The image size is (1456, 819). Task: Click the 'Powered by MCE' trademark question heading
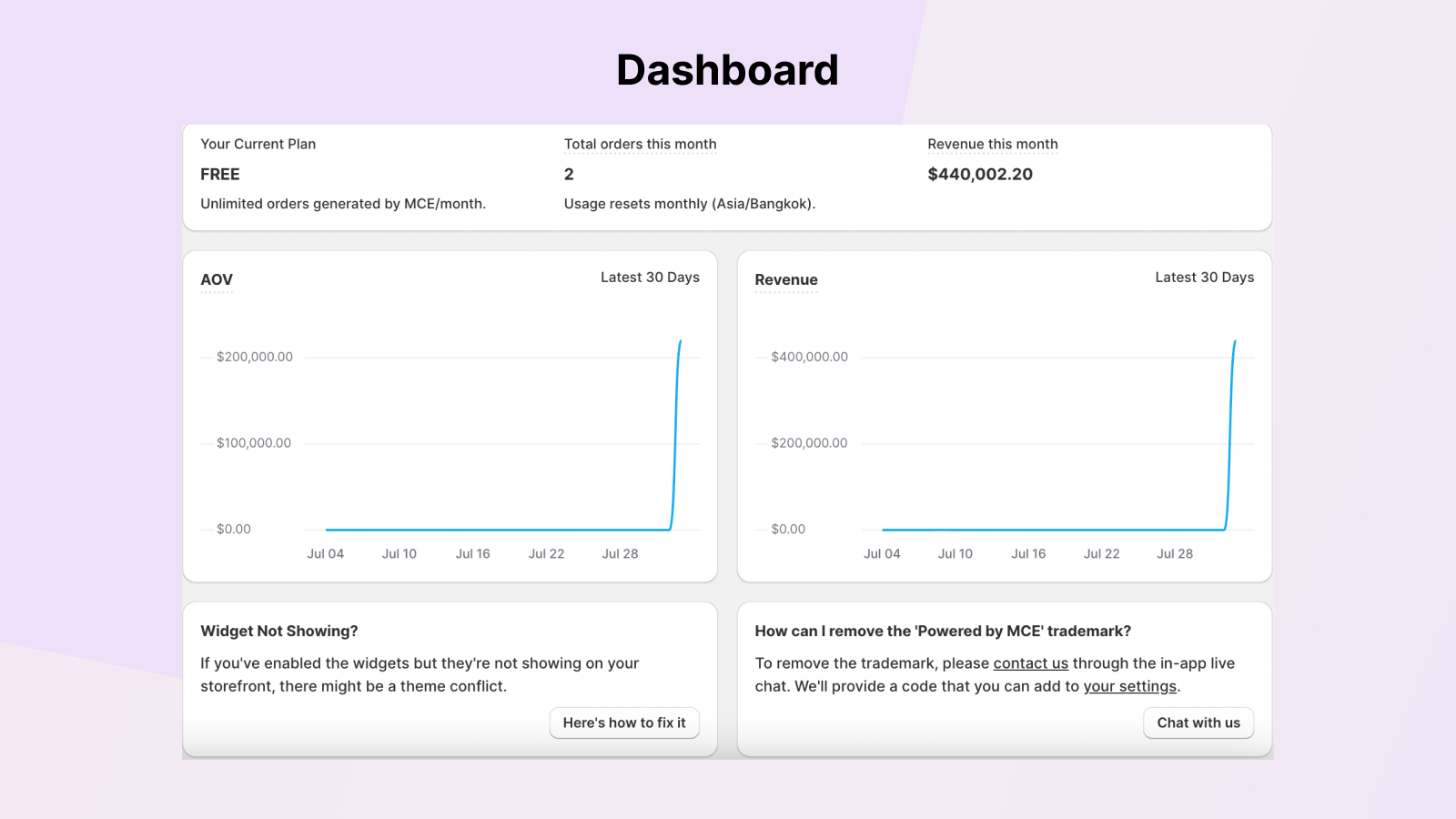coord(943,631)
